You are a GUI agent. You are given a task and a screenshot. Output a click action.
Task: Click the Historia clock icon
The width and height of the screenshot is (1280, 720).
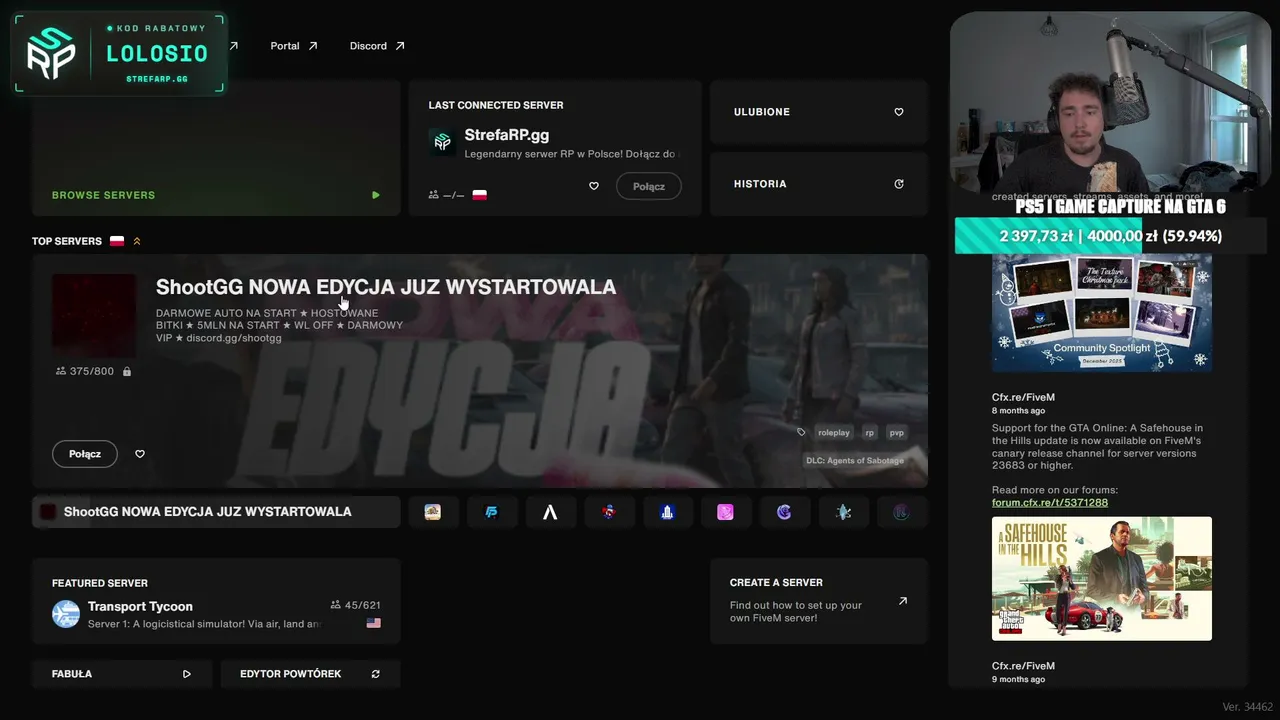(899, 184)
